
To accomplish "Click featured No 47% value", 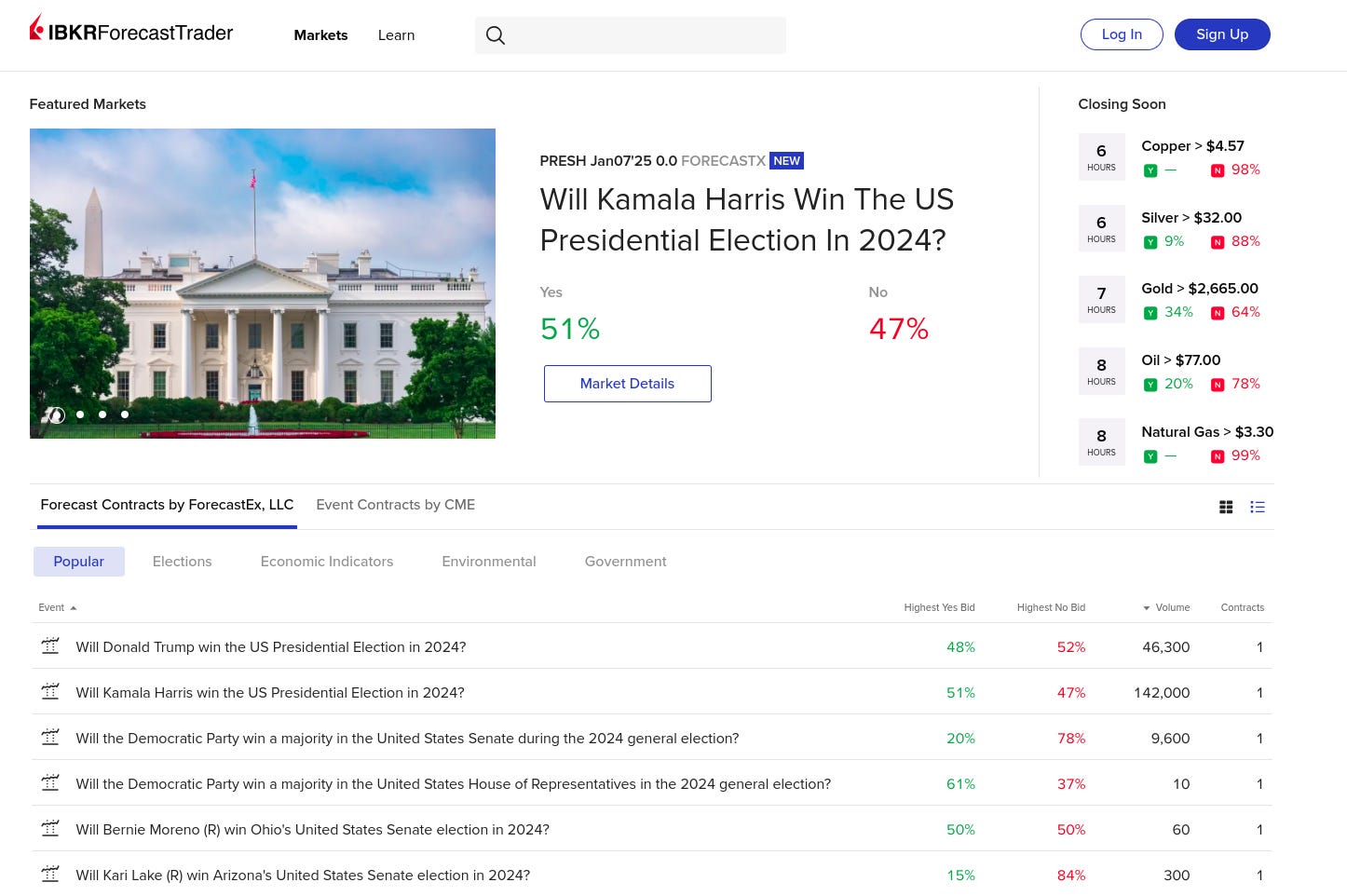I will (899, 329).
